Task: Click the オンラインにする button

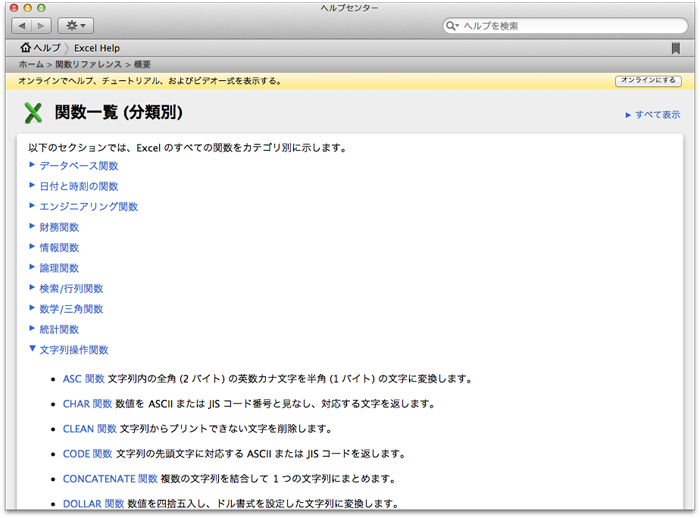Action: pos(648,80)
